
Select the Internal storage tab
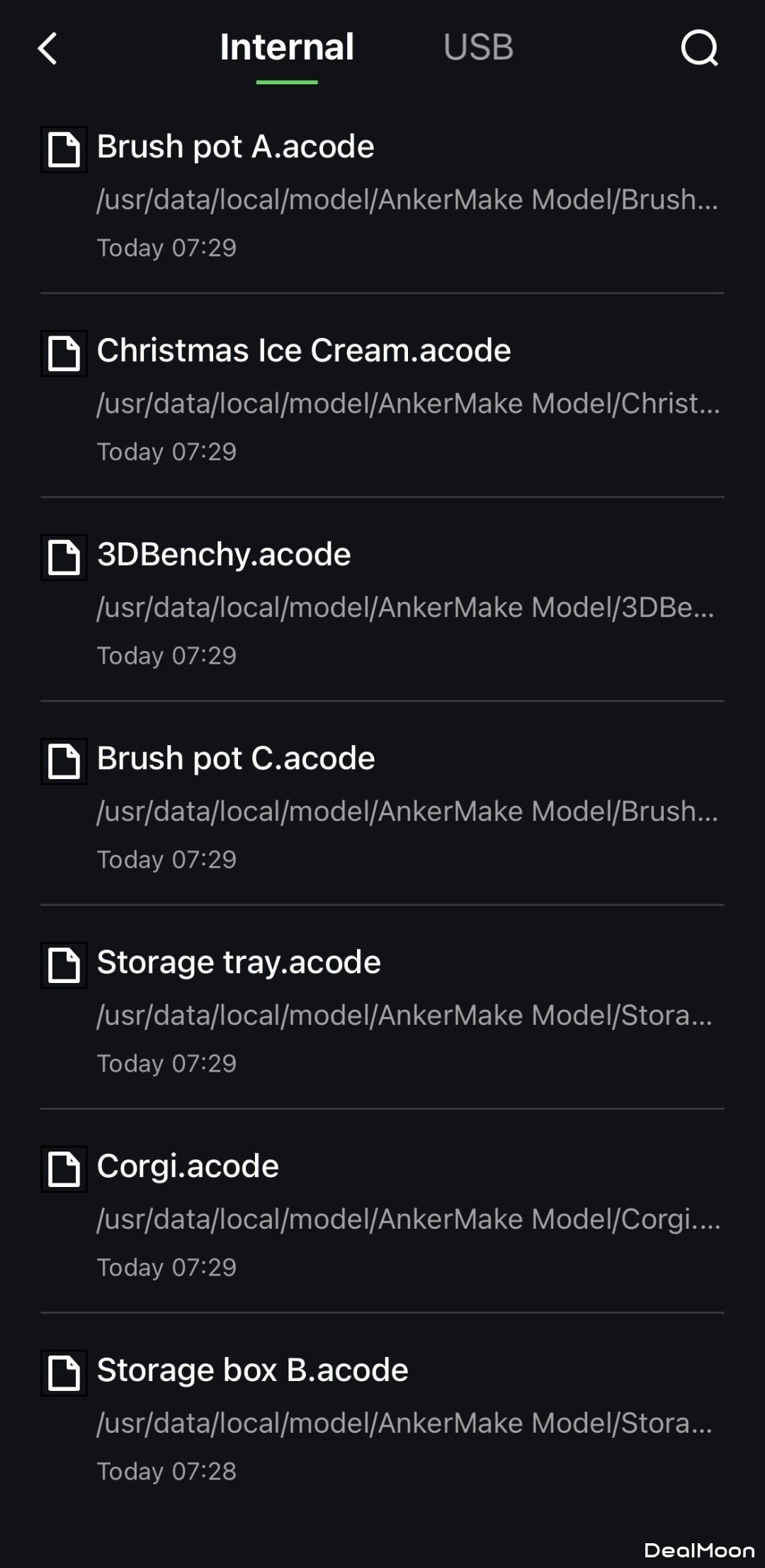[x=287, y=48]
